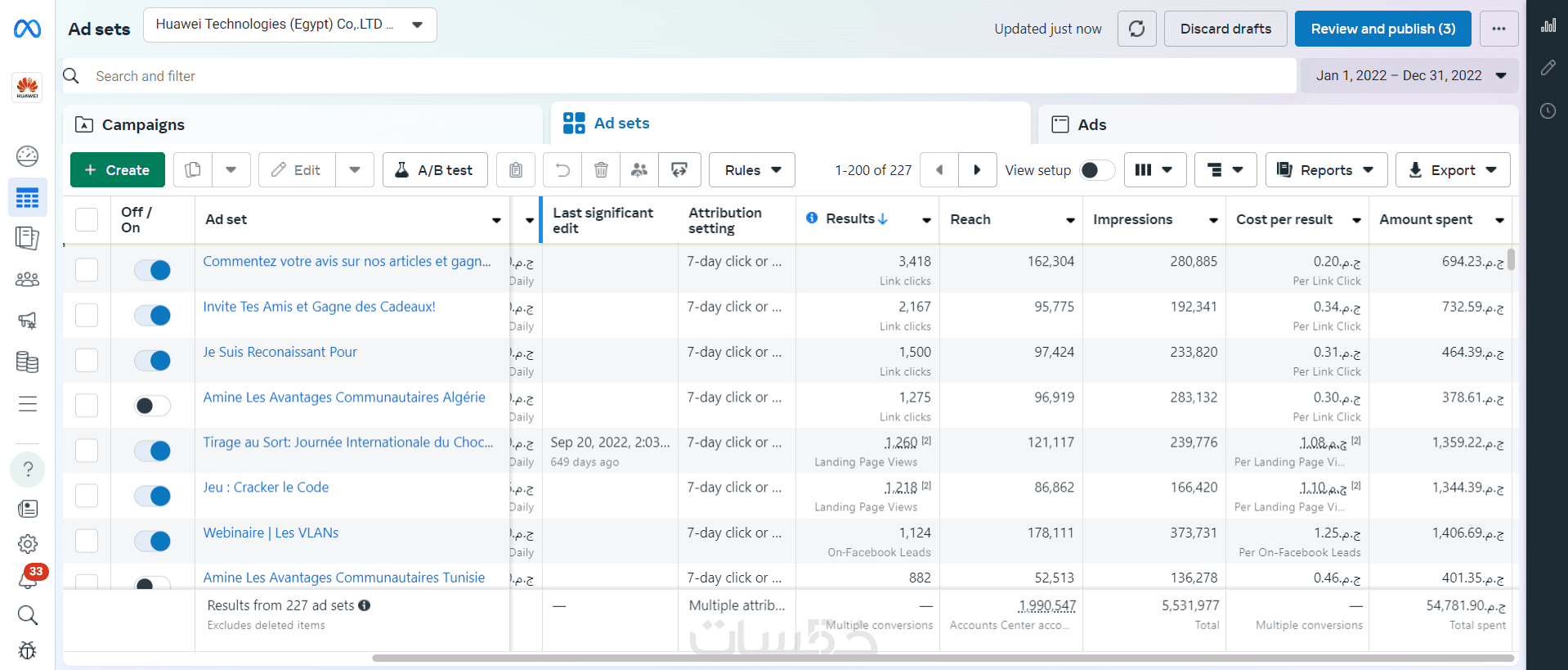Click the vertical table scrollbar thumb

pos(1512,259)
